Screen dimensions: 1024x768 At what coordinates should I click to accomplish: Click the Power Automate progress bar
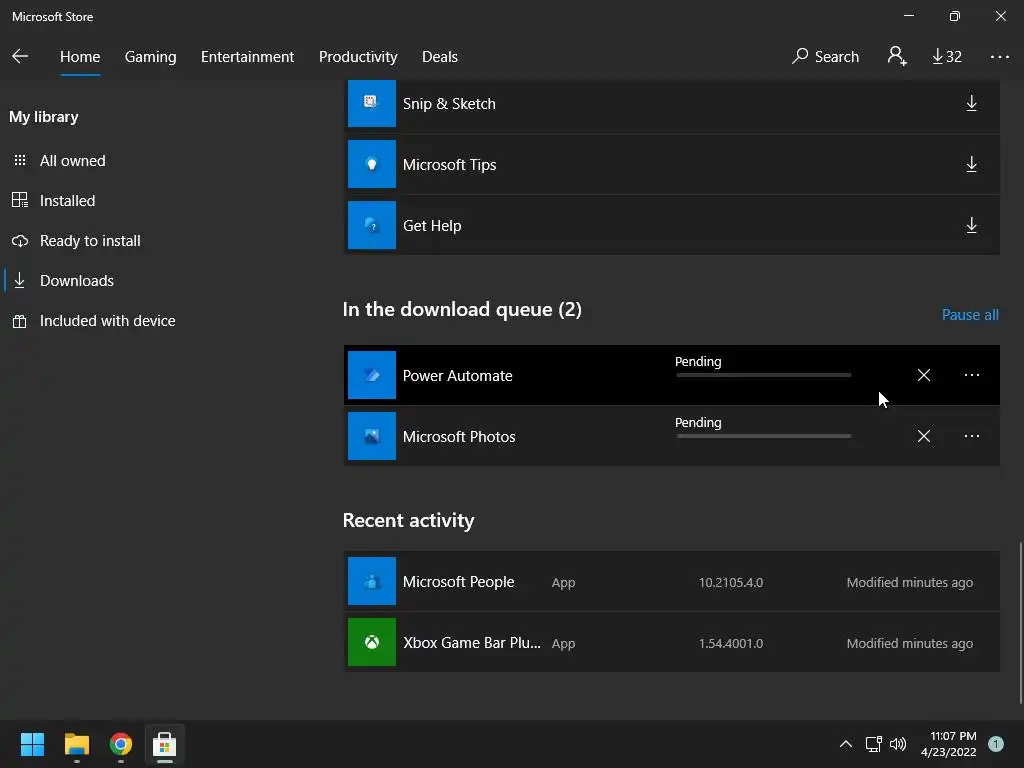763,375
